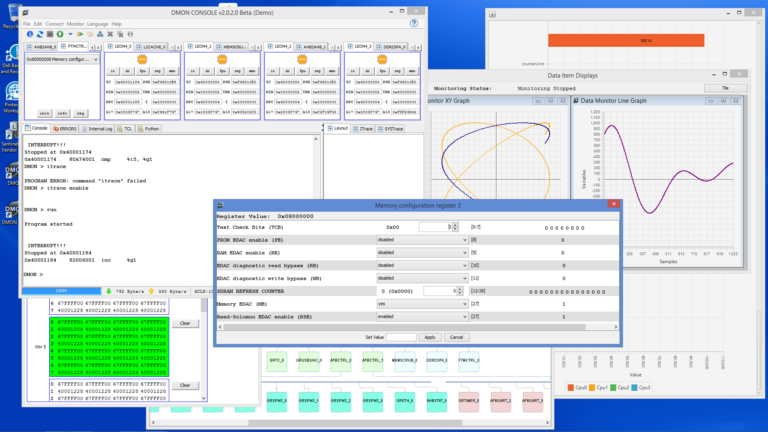This screenshot has height=432, width=768.
Task: Click the gray stop square in the toolbar
Action: coord(49,34)
